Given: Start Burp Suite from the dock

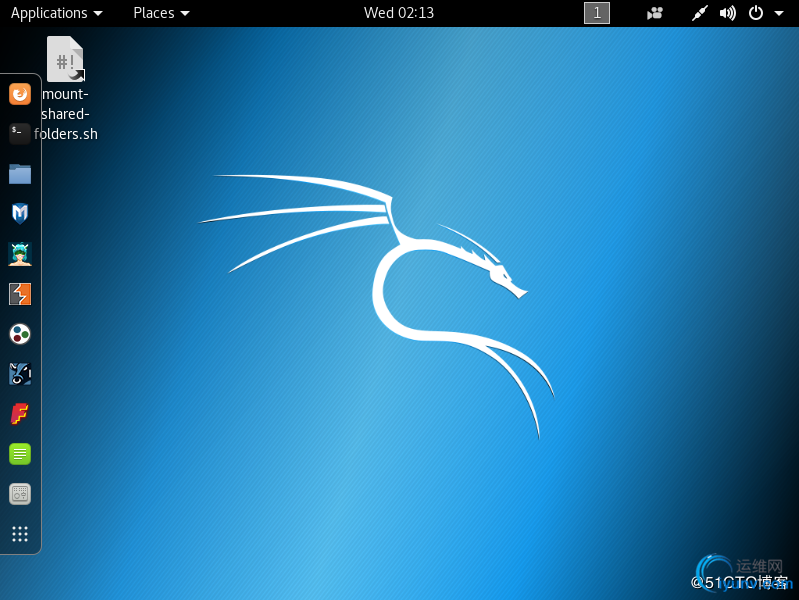Looking at the screenshot, I should tap(20, 294).
